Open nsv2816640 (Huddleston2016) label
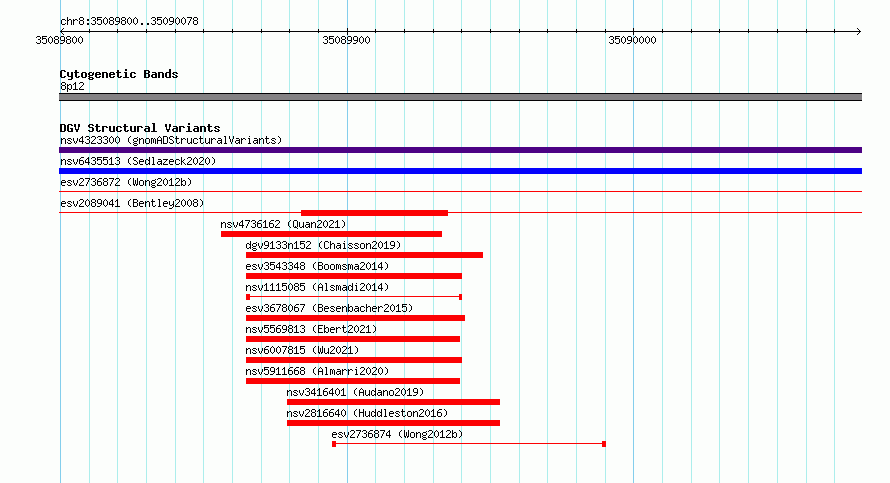Image resolution: width=890 pixels, height=483 pixels. [x=367, y=413]
